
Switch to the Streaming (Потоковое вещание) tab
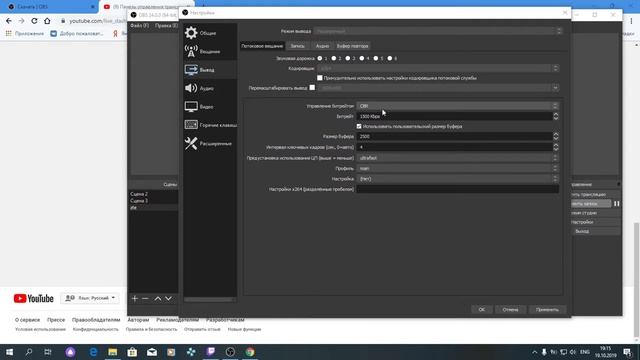[262, 46]
